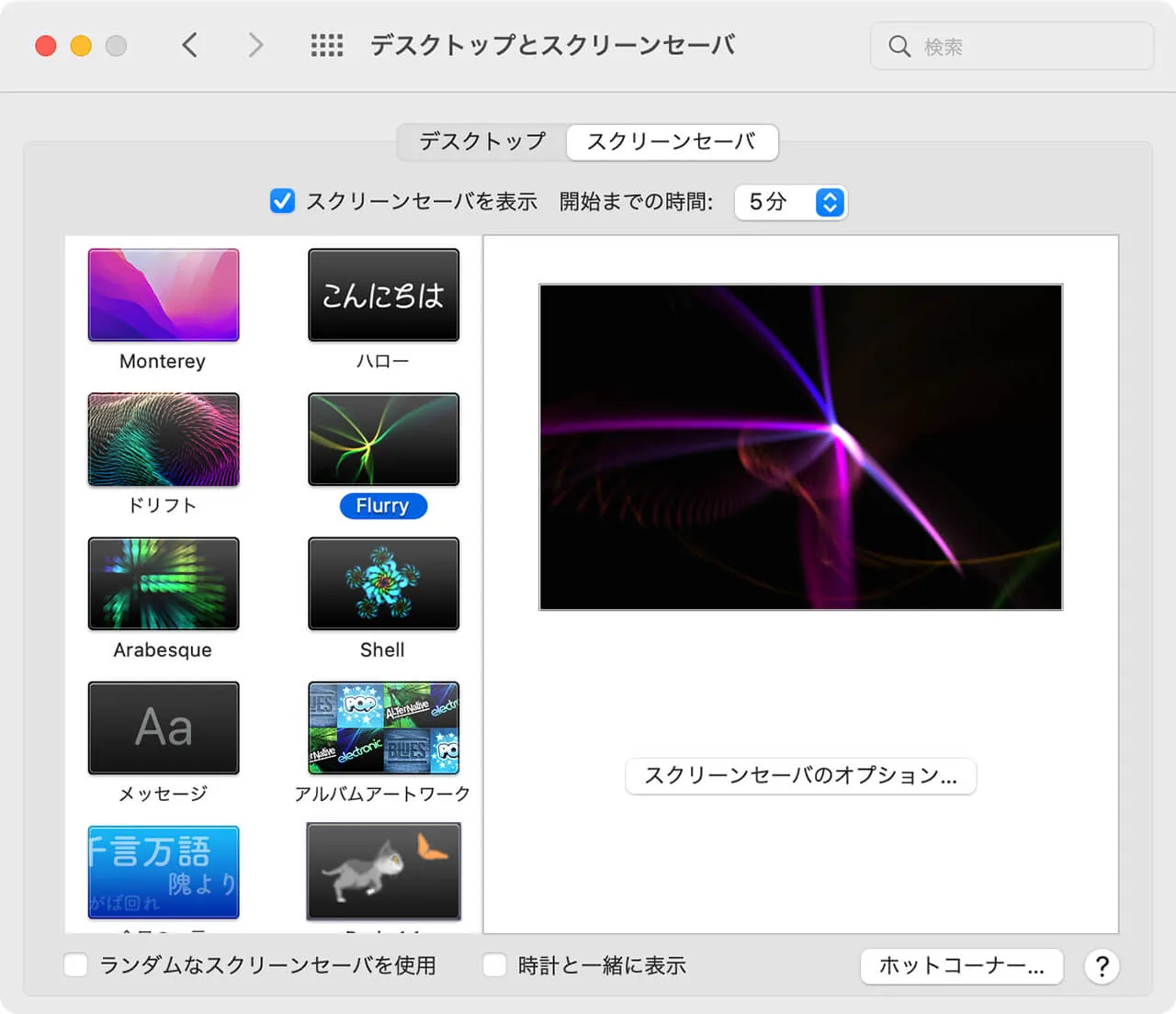The height and width of the screenshot is (1014, 1176).
Task: Click the Shell label text
Action: [382, 649]
